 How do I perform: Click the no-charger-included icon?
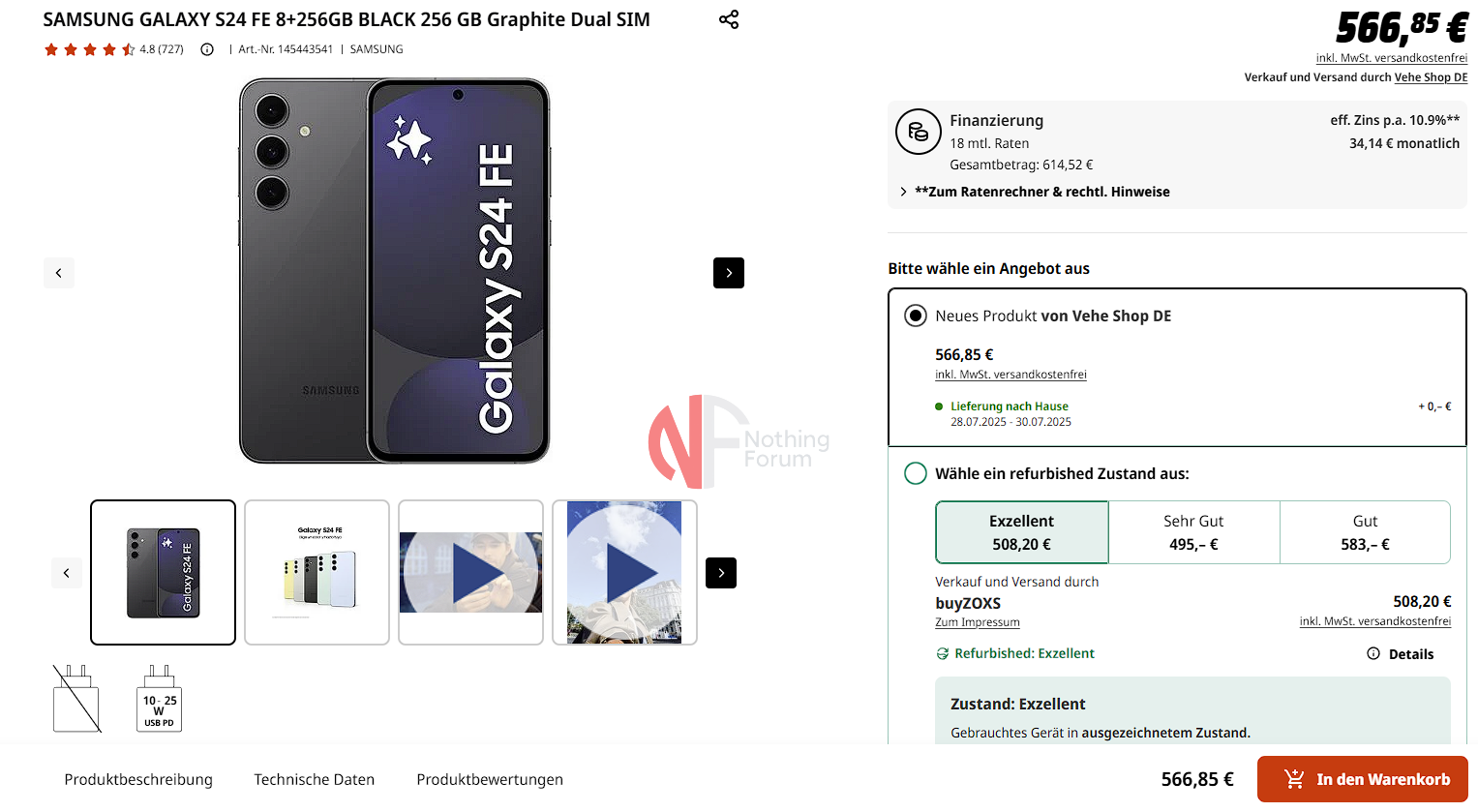(76, 698)
